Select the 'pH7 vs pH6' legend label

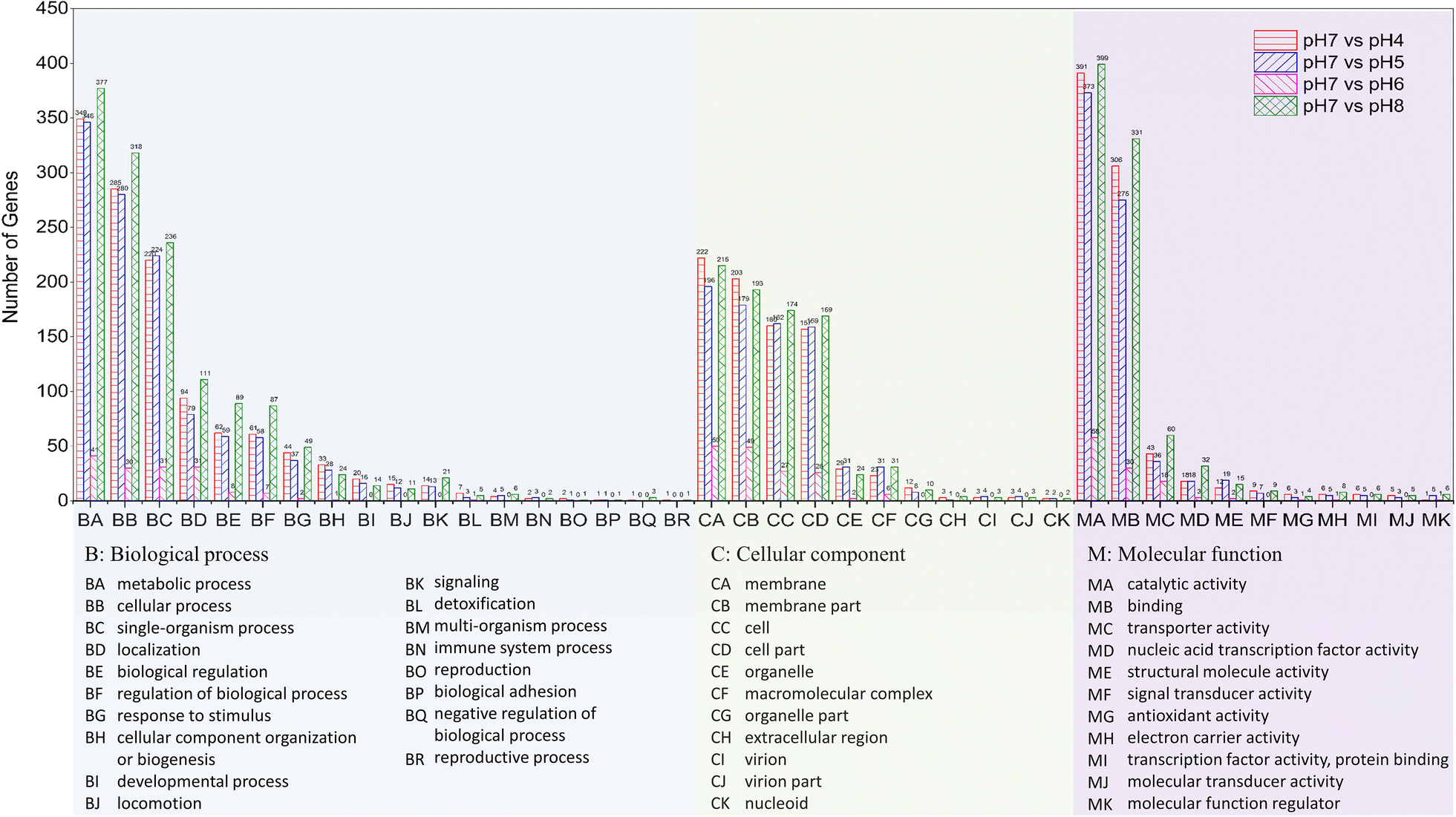[x=1353, y=85]
